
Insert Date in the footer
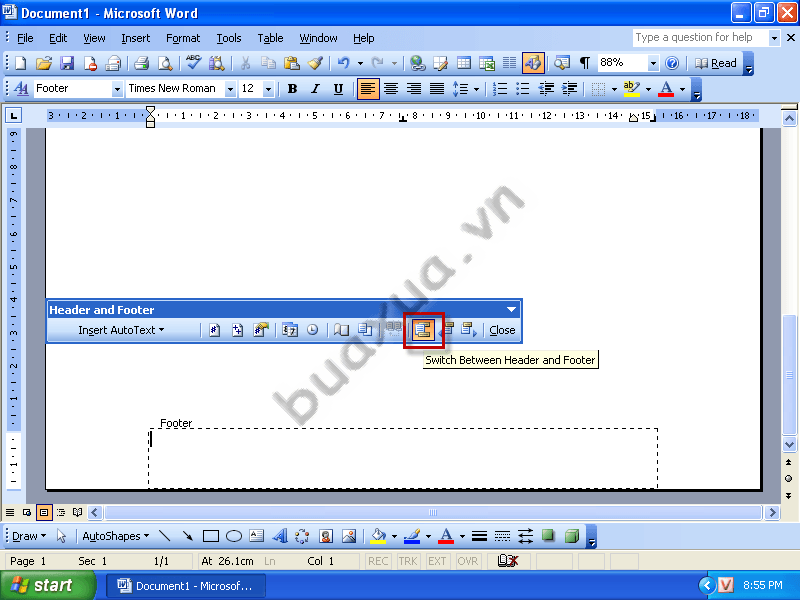coord(290,330)
